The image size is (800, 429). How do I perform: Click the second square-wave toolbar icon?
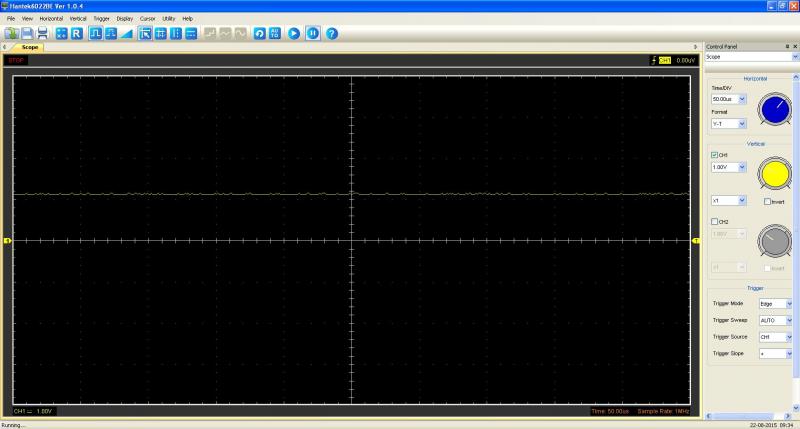pos(111,34)
